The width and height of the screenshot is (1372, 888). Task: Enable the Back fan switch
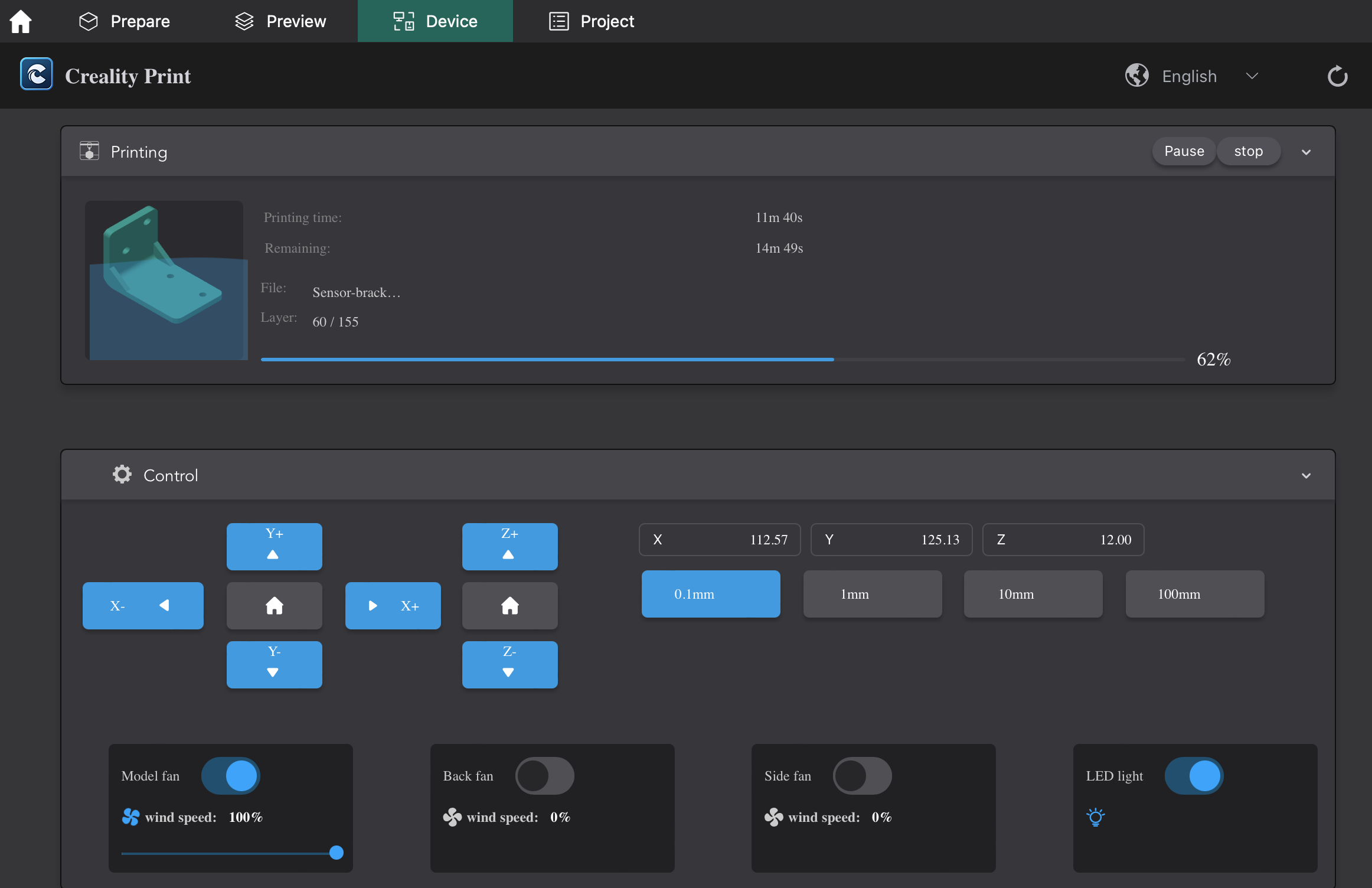(544, 775)
